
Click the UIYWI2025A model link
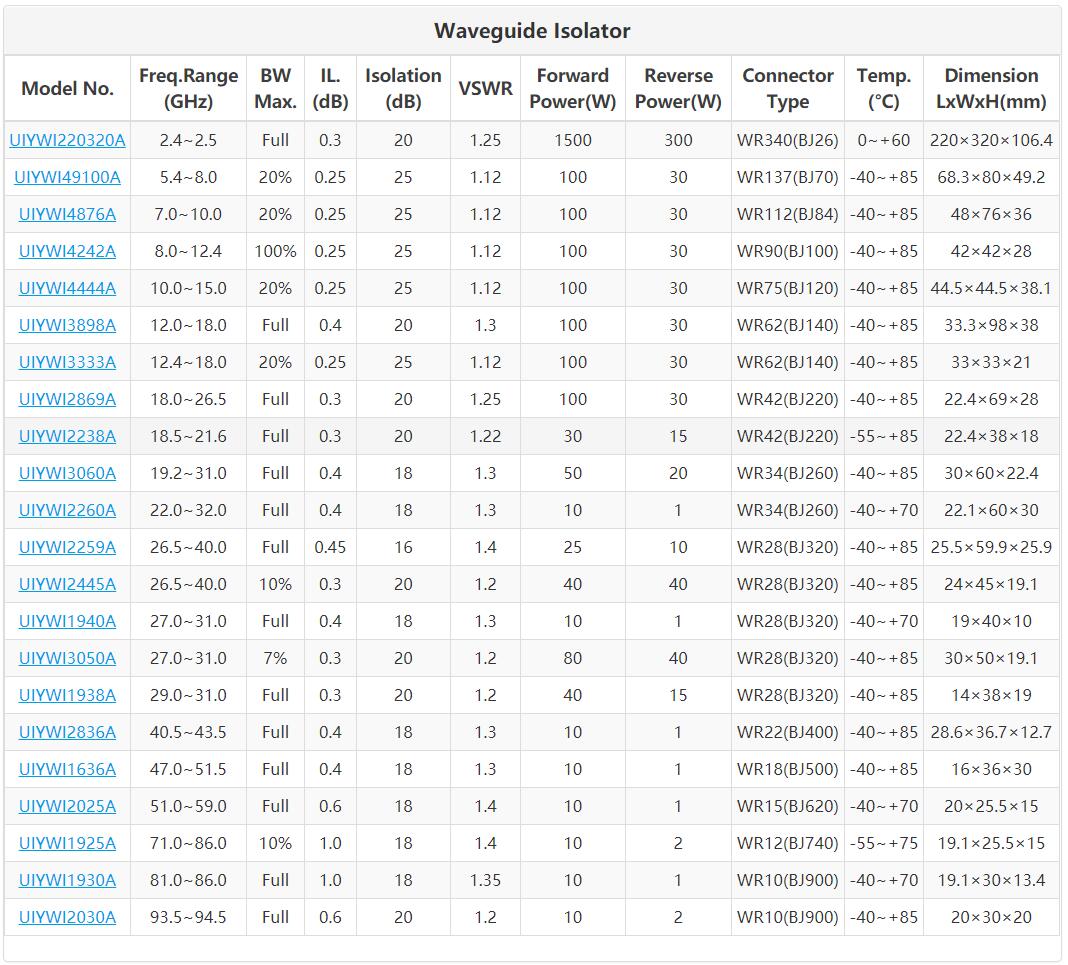[x=67, y=806]
